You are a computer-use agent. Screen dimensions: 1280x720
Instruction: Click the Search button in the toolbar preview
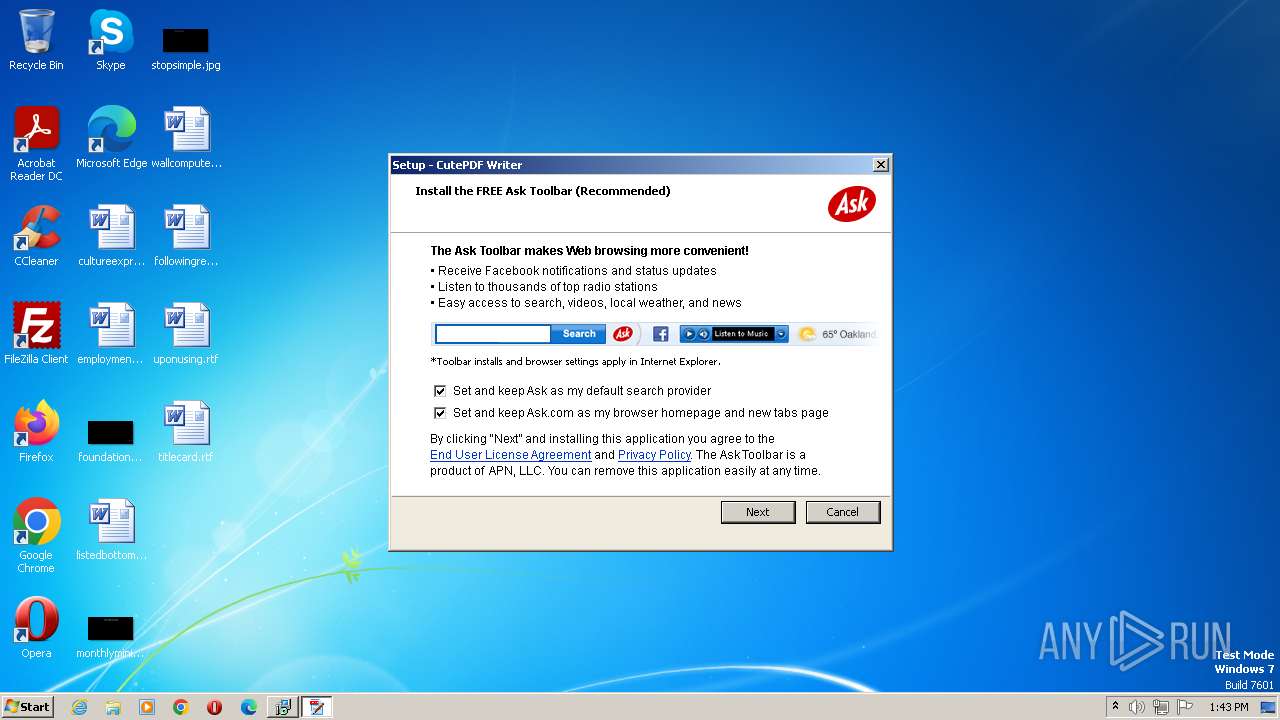579,334
